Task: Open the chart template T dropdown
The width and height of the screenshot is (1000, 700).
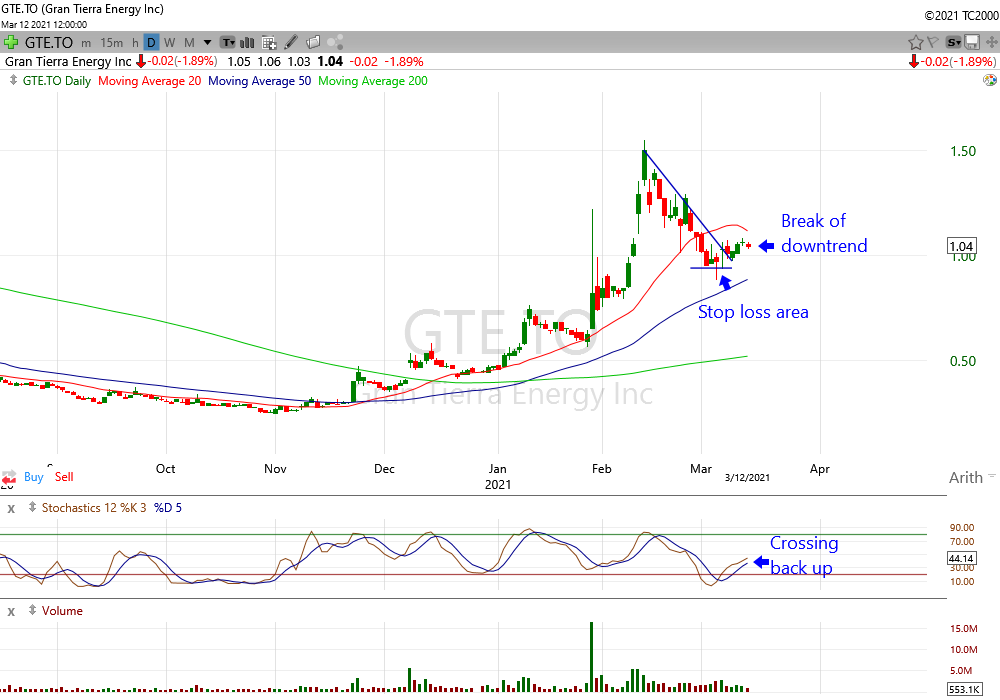Action: tap(228, 43)
